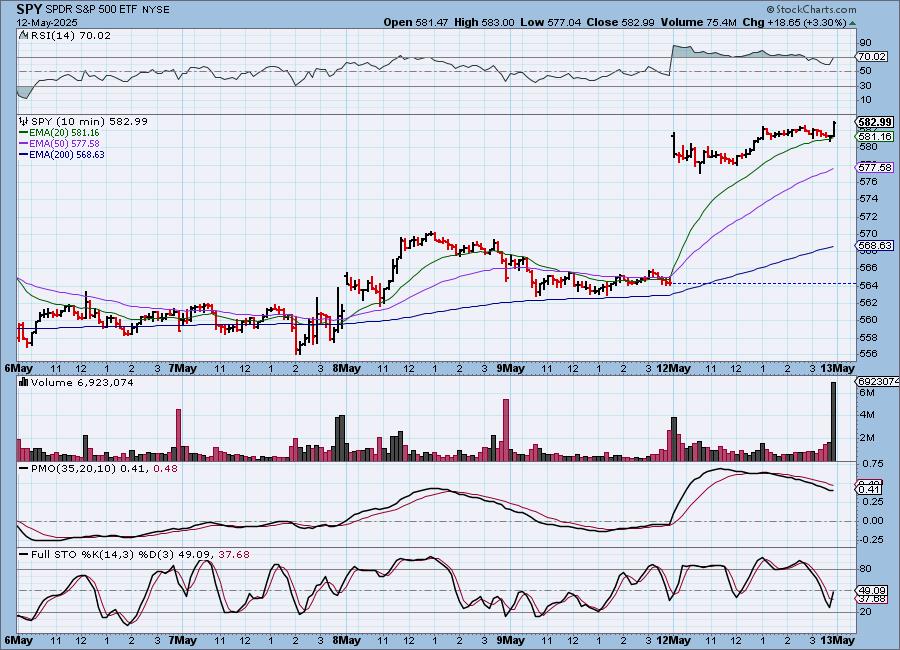This screenshot has height=650, width=900.
Task: Click the EMA(20) 581.16 legend text
Action: (64, 133)
